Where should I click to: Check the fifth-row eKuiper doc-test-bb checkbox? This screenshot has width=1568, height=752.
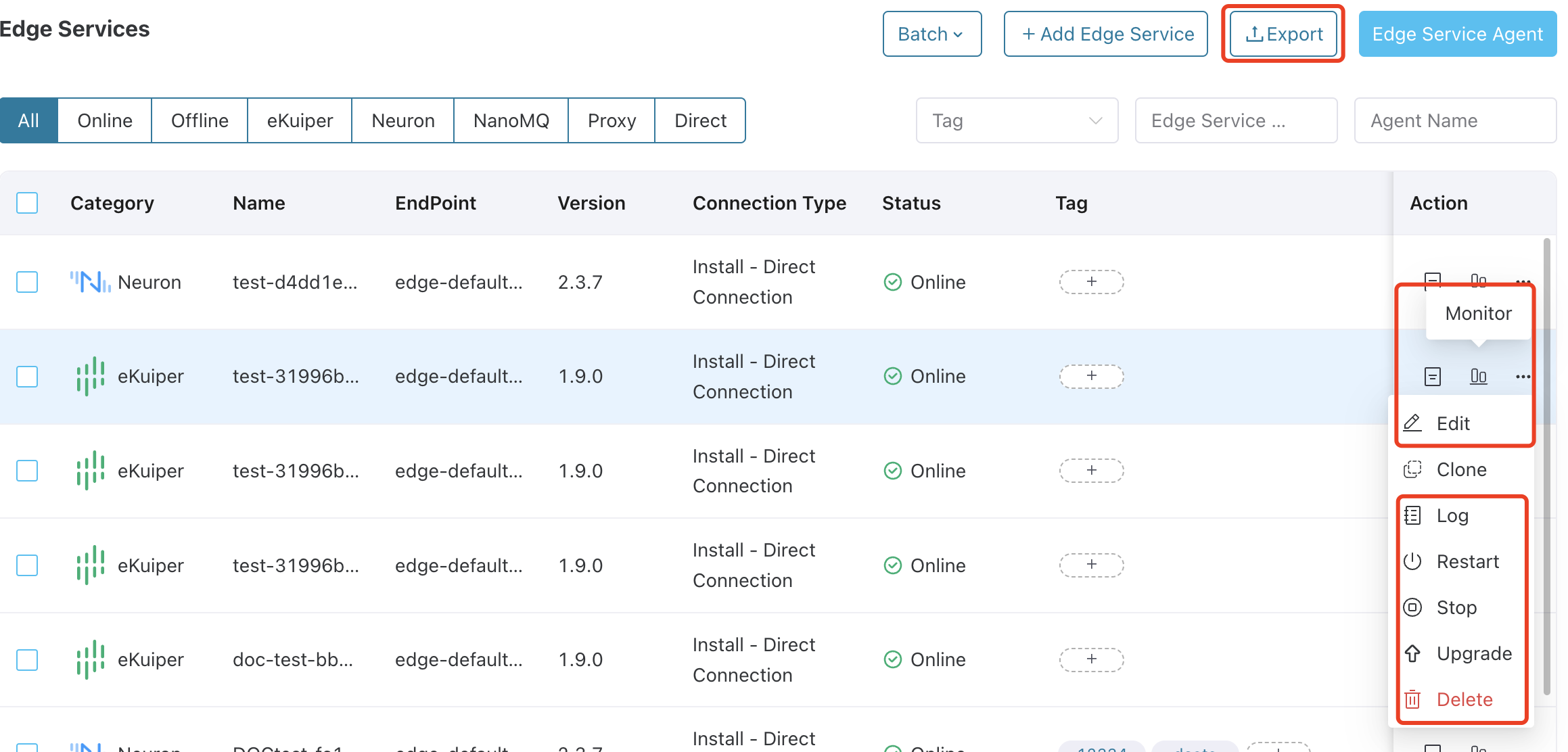click(27, 659)
